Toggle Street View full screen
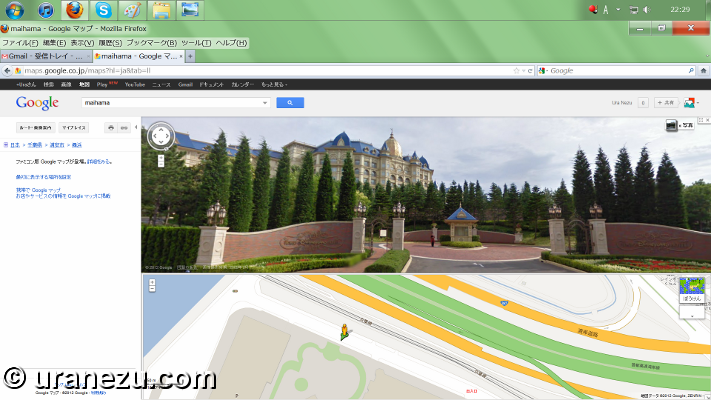The width and height of the screenshot is (711, 400). [x=701, y=120]
